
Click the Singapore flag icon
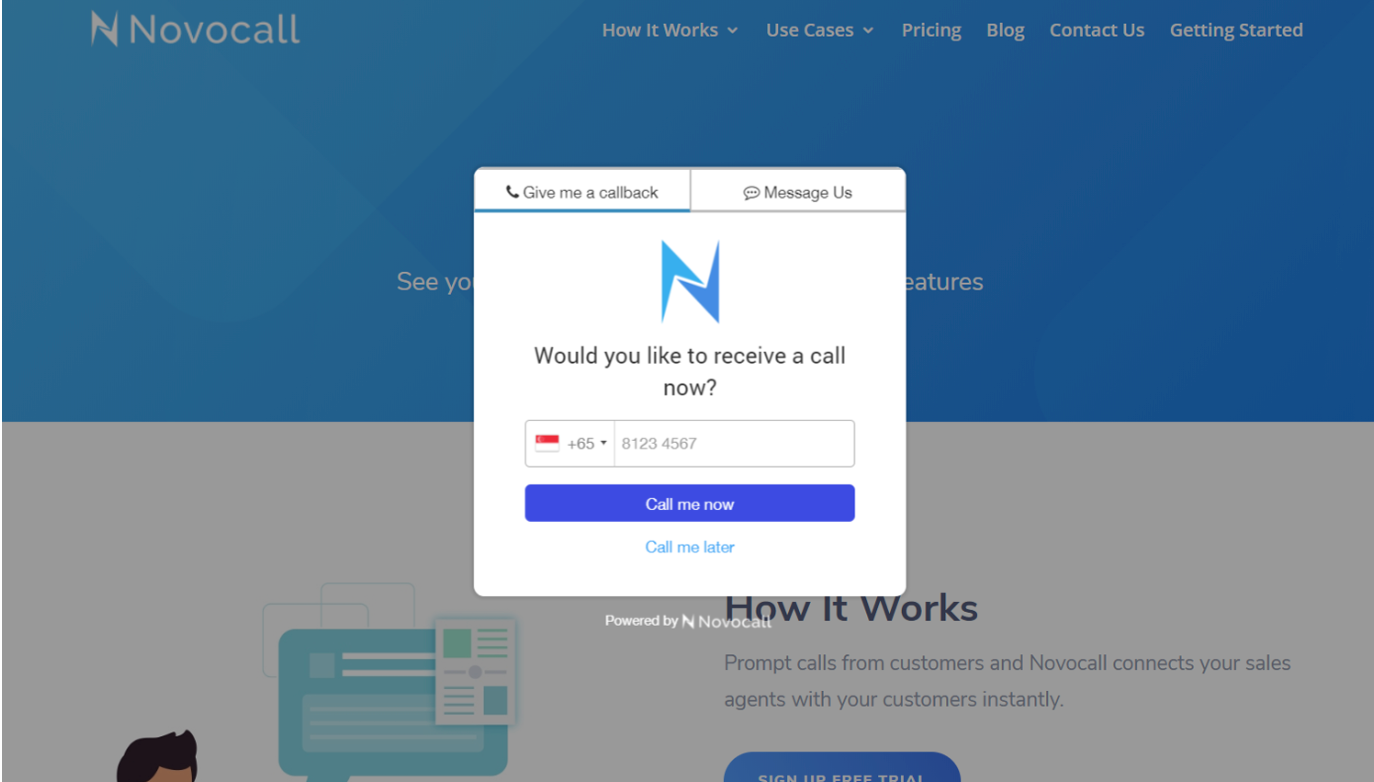click(x=547, y=443)
